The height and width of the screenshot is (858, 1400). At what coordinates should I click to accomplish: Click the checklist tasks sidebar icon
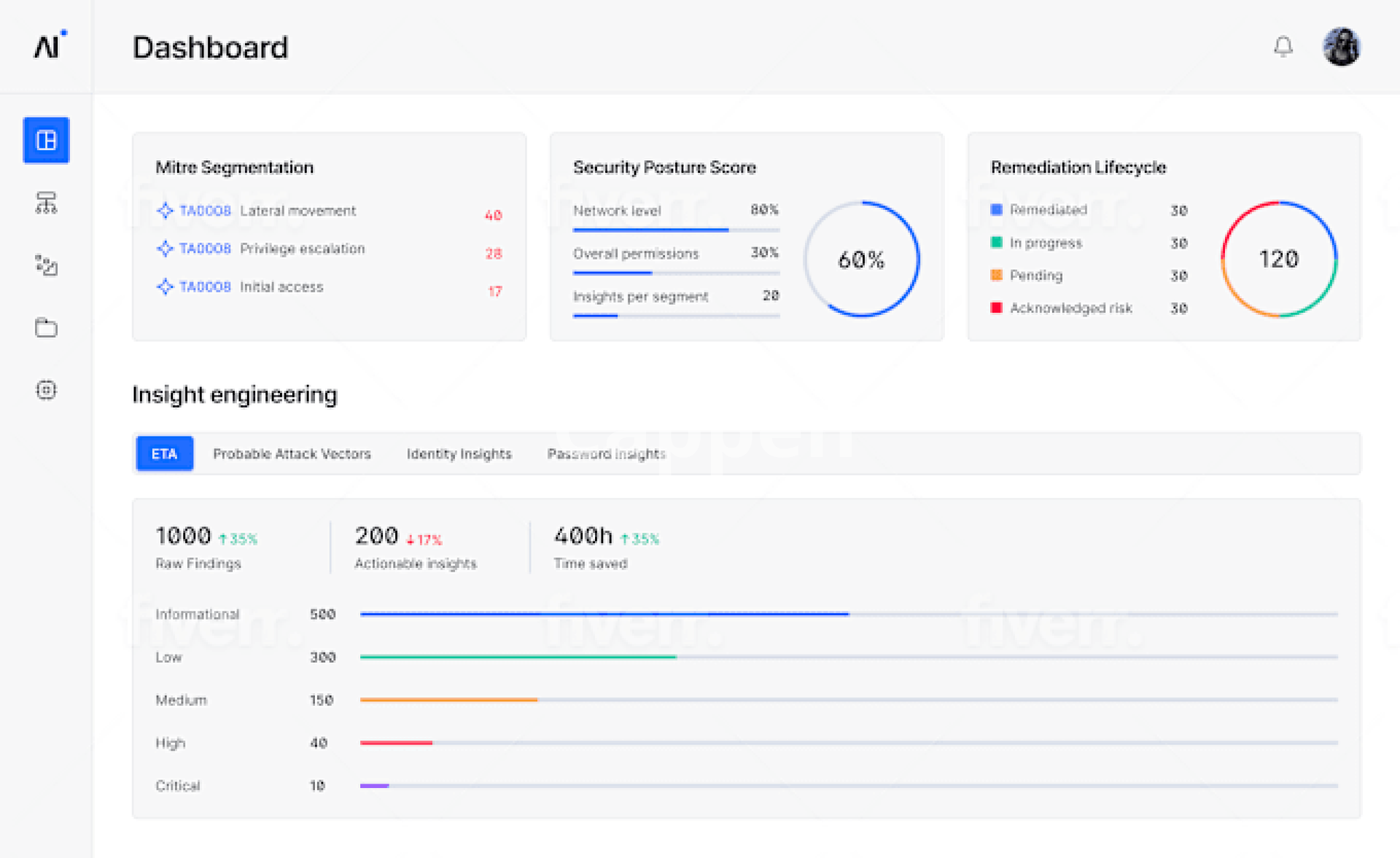click(x=46, y=265)
